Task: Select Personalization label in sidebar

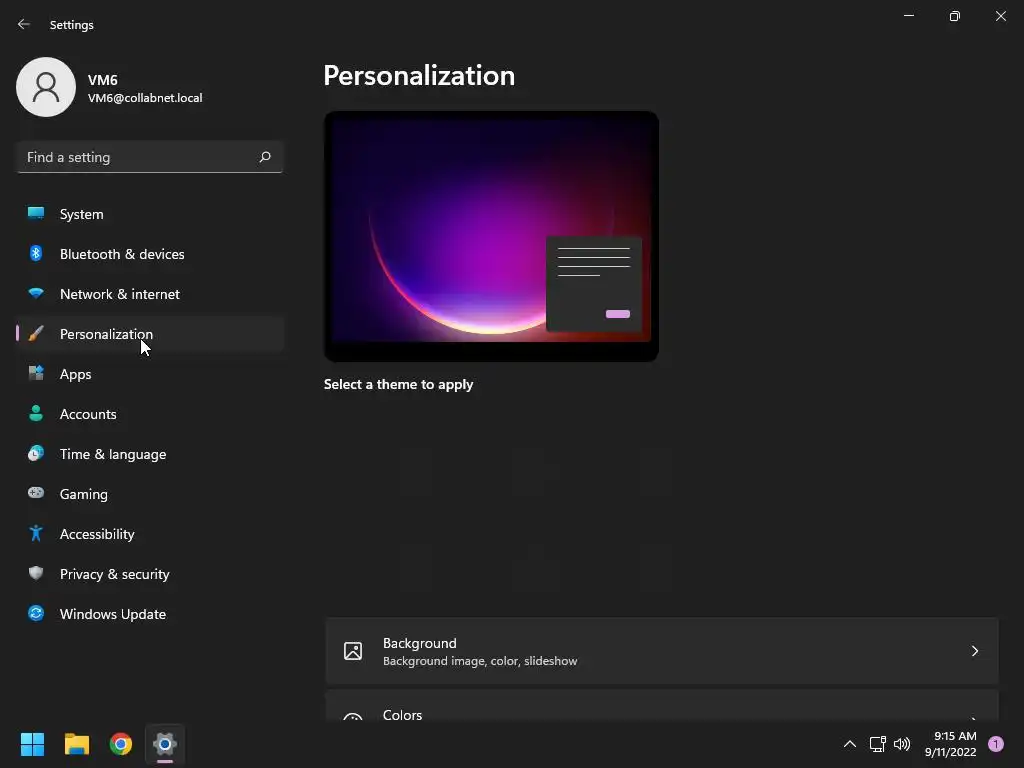Action: [106, 334]
